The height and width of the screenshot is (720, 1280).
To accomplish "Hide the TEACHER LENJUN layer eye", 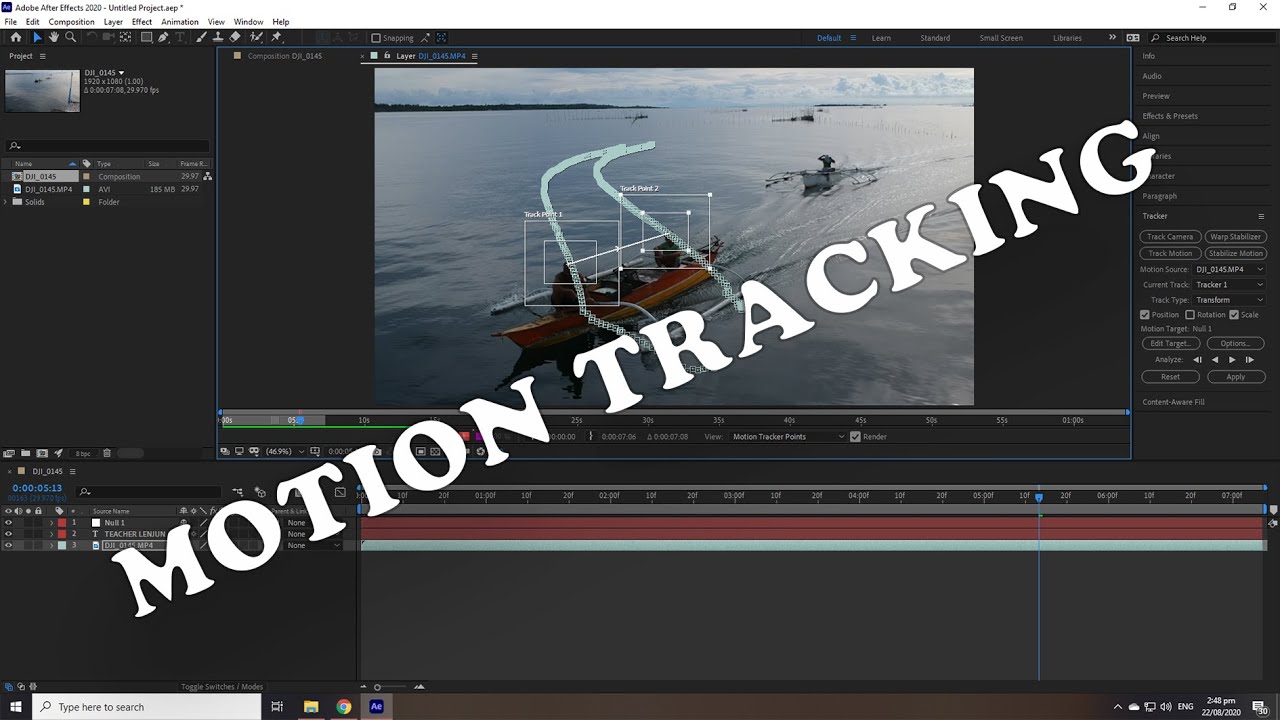I will [8, 534].
